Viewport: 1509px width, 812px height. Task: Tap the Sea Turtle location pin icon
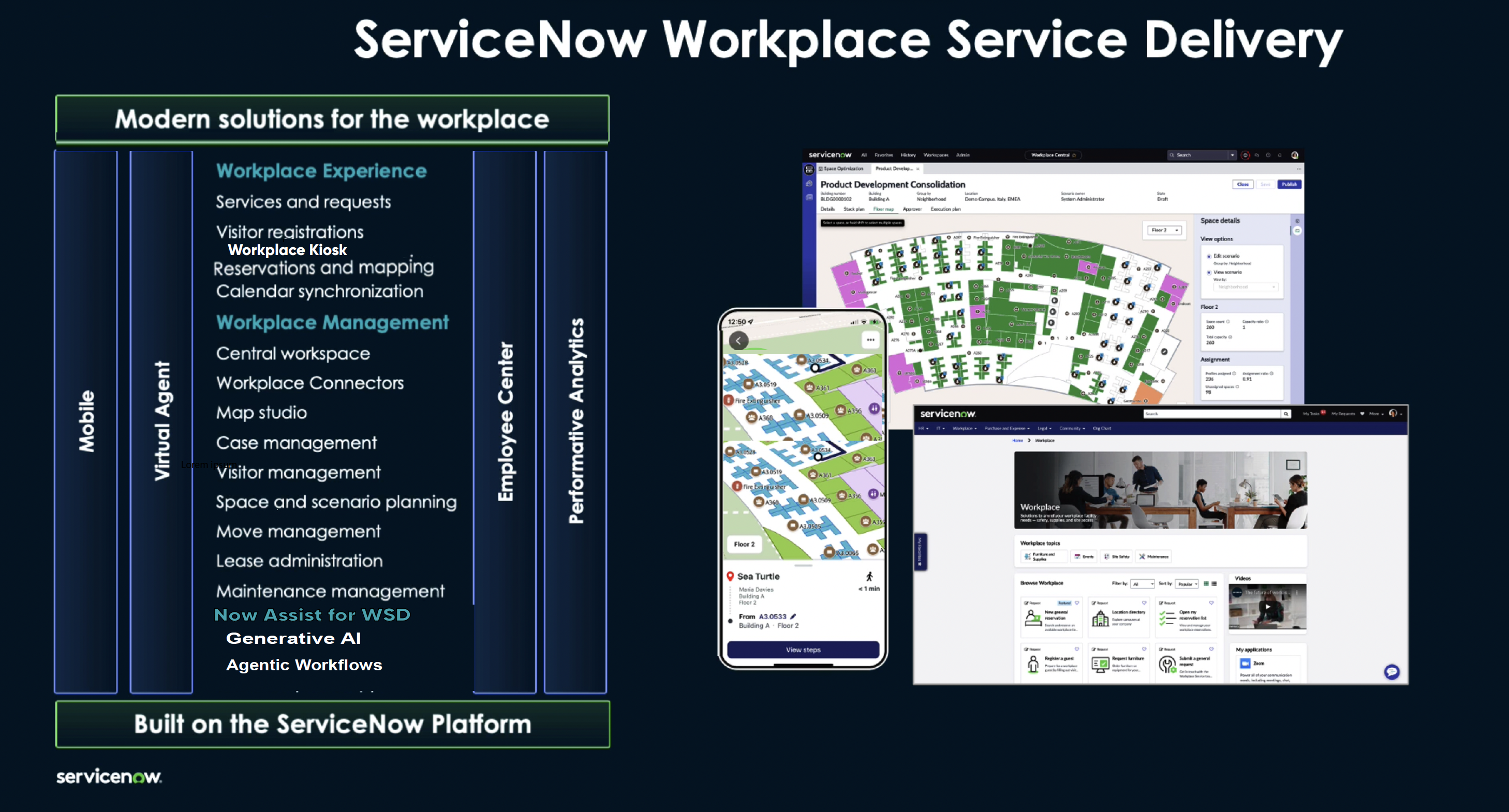pos(731,576)
